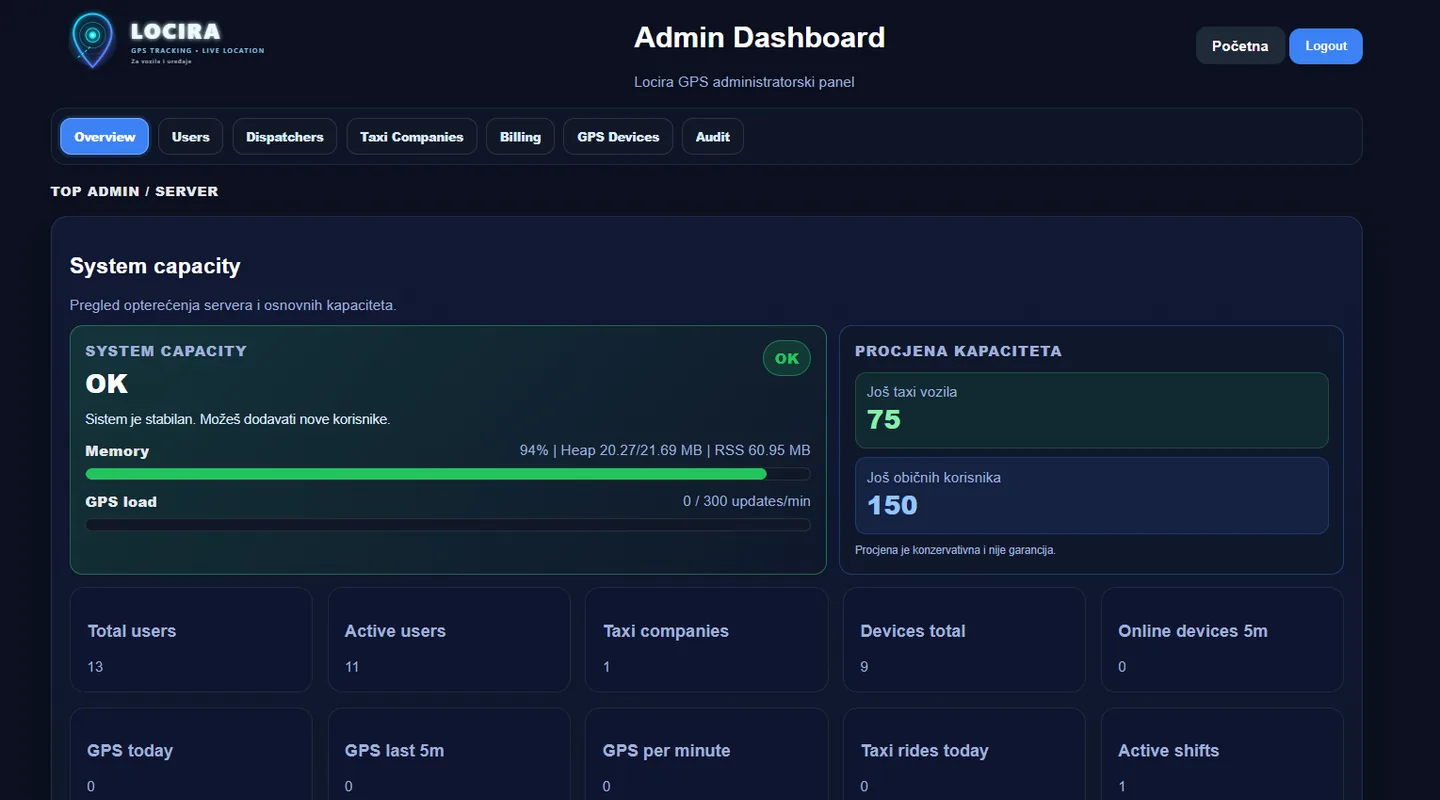Viewport: 1440px width, 800px height.
Task: Click 'Pregled opterećenja servera' description text
Action: click(233, 305)
